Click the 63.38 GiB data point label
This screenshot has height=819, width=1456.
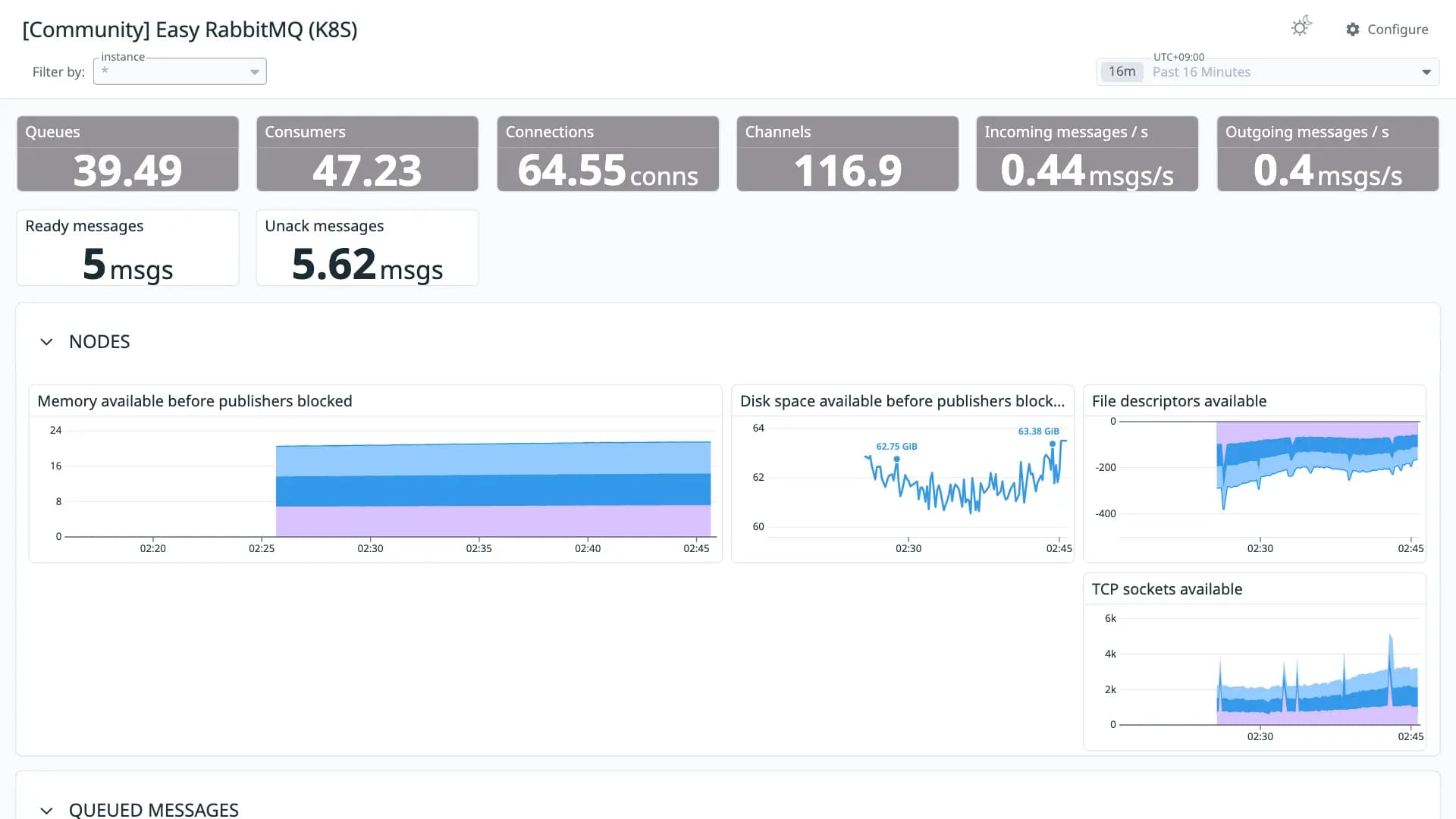1038,431
